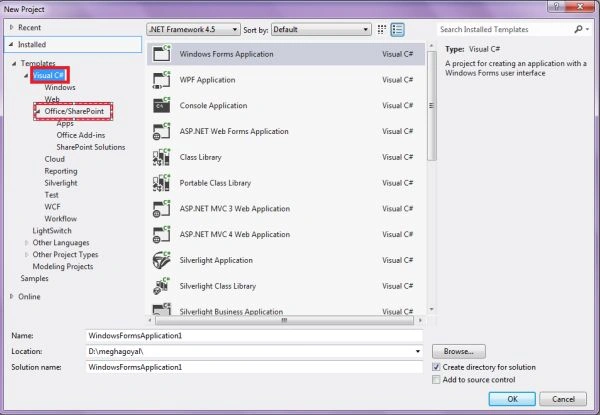The width and height of the screenshot is (600, 415).
Task: Select Modeling Projects in the tree
Action: point(63,267)
